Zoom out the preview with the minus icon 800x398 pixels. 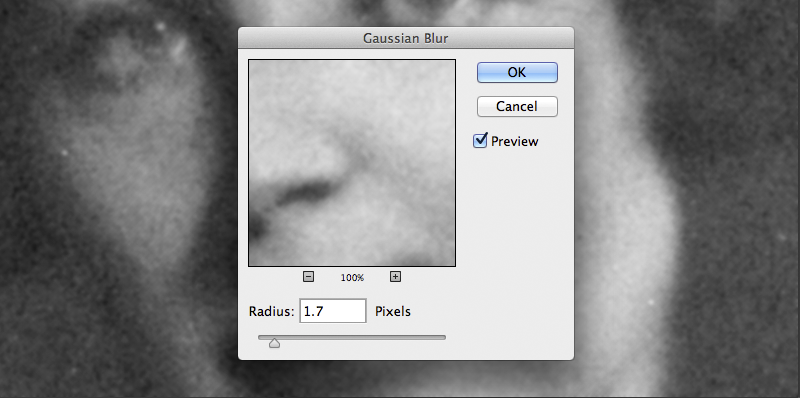pos(308,277)
